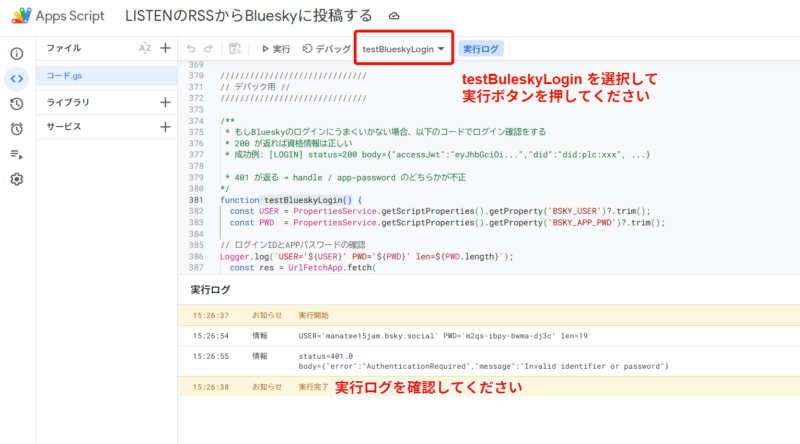Open Triggers alarm clock icon
The width and height of the screenshot is (800, 444).
(17, 129)
